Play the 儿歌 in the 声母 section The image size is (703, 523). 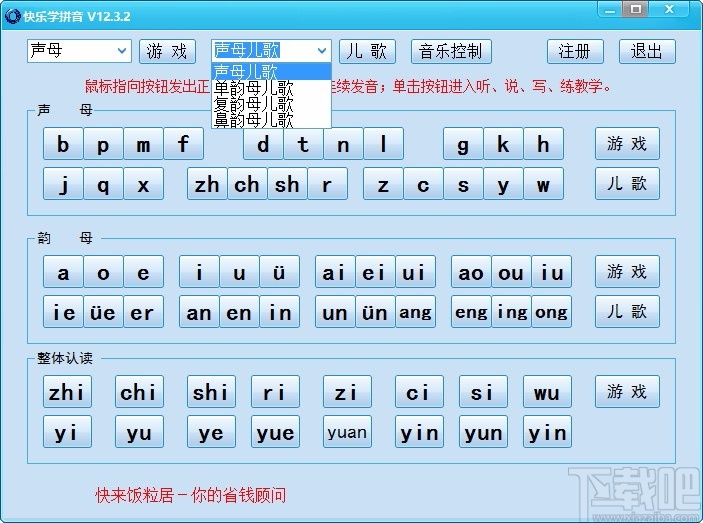tap(627, 184)
